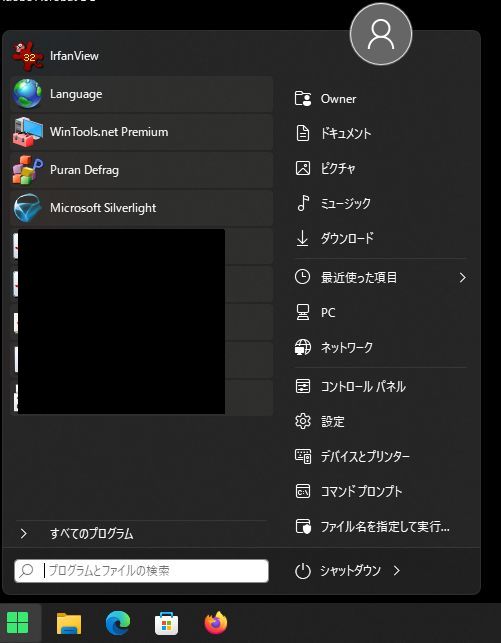Viewport: 501px width, 643px height.
Task: Click the コントロール パネル icon
Action: [303, 386]
